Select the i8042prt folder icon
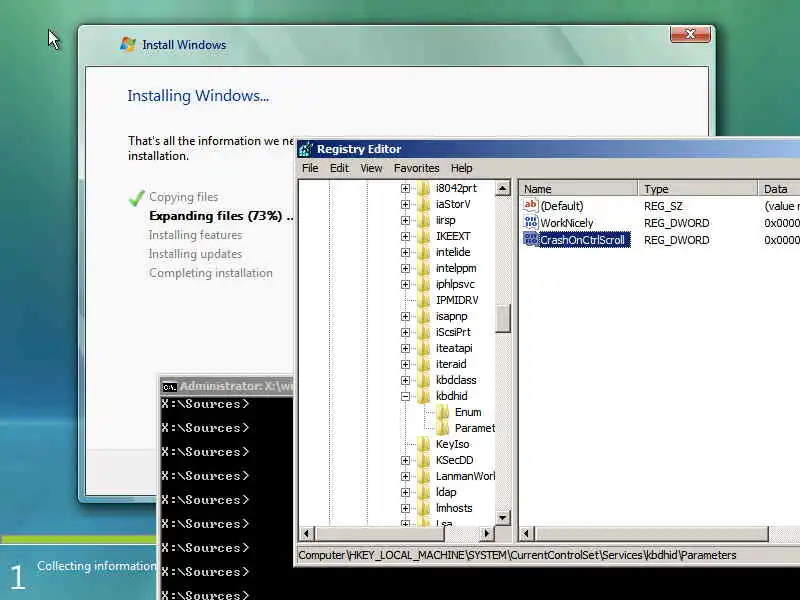The height and width of the screenshot is (600, 800). (x=423, y=188)
